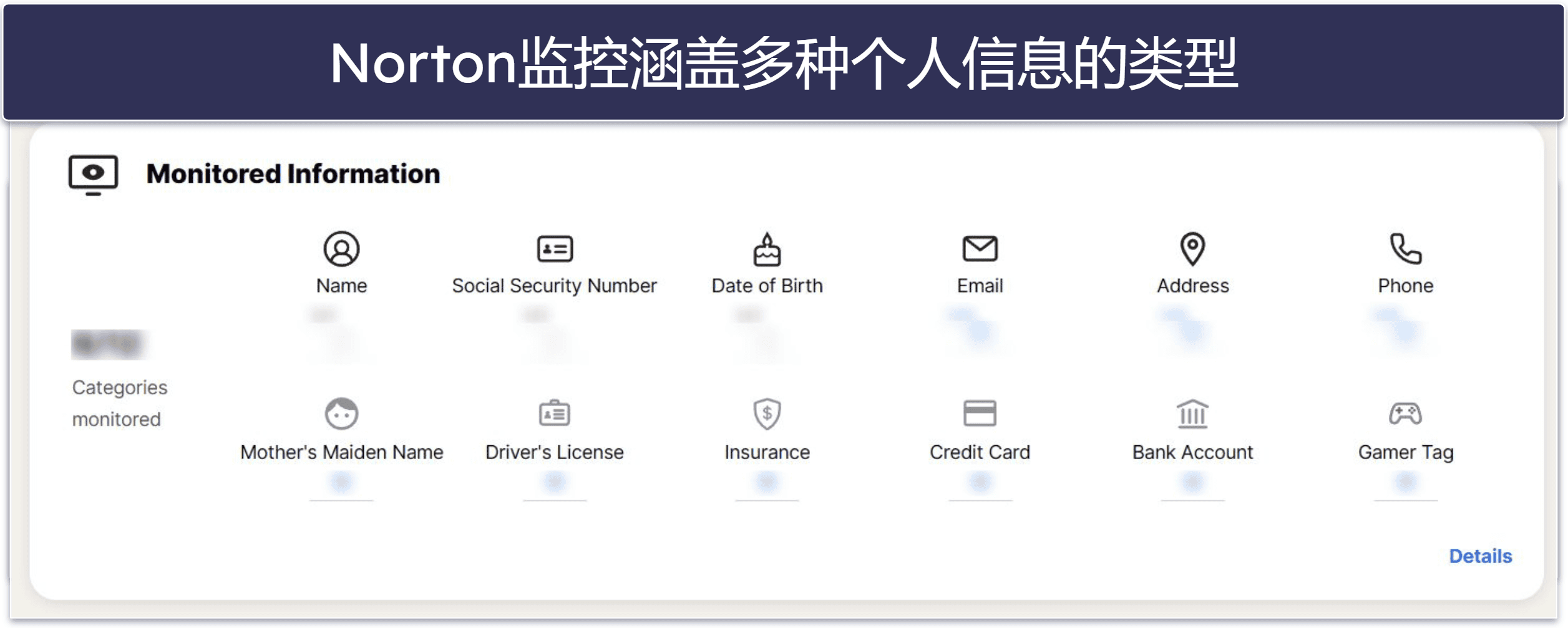
Task: Click the "Date of Birth" label
Action: click(x=767, y=286)
